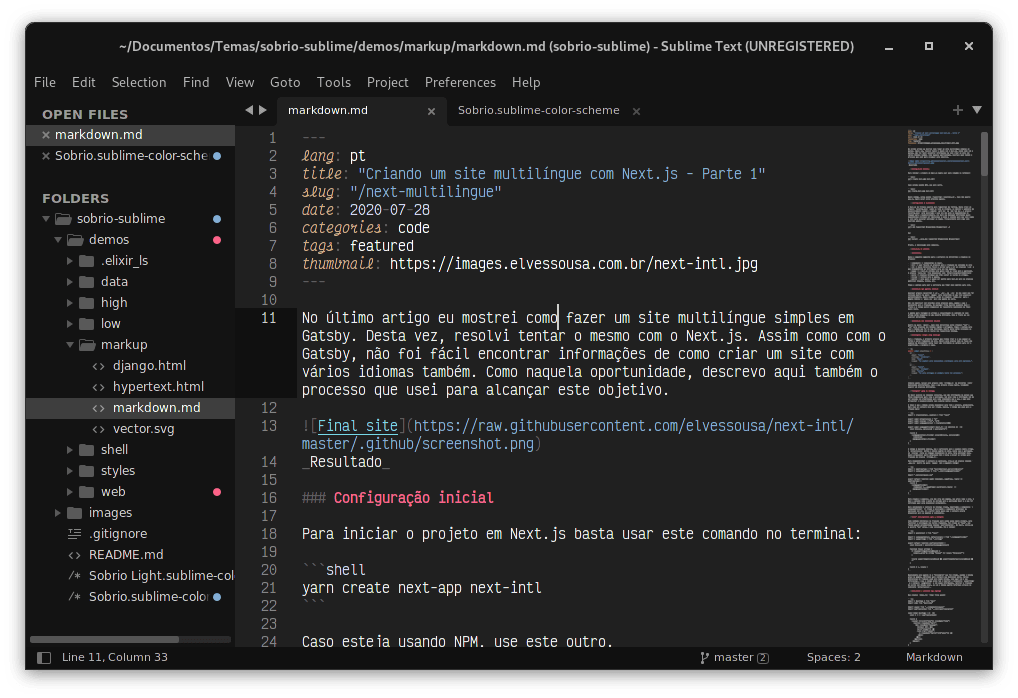Image resolution: width=1018 pixels, height=698 pixels.
Task: Expand the images folder
Action: point(58,513)
